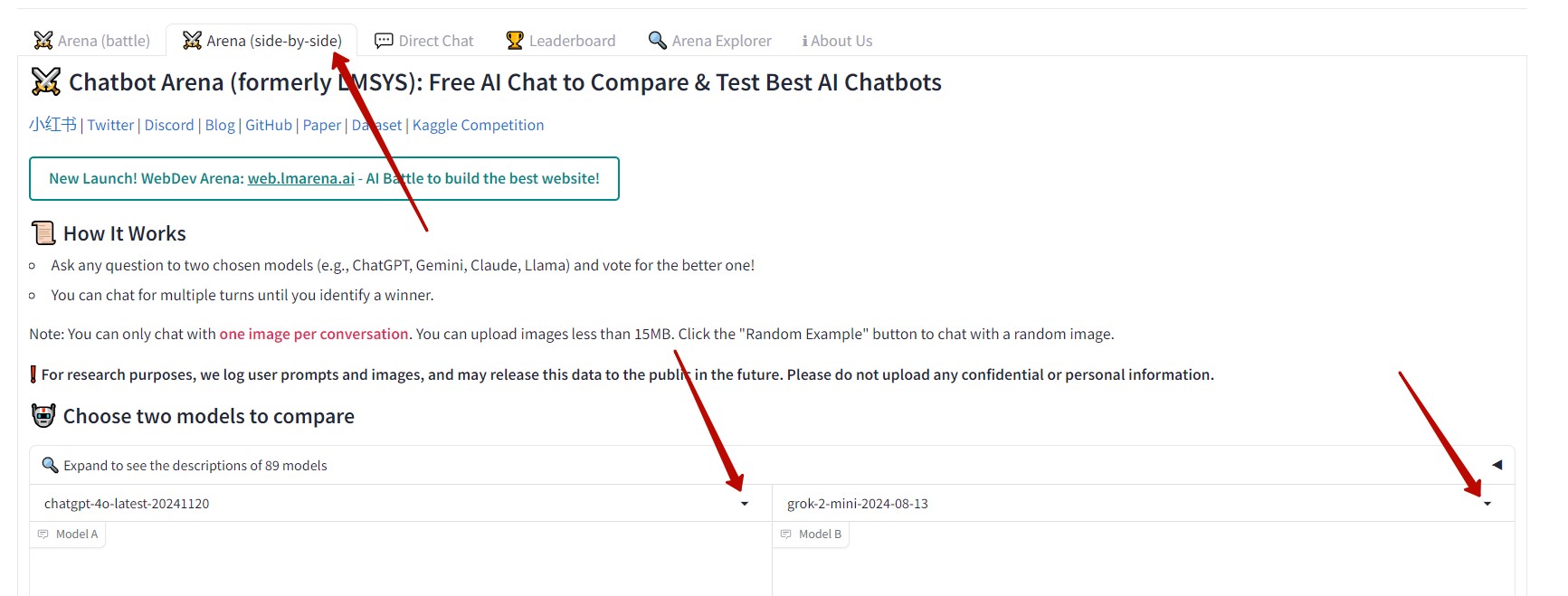The width and height of the screenshot is (1568, 596).
Task: Click the Model B chat label icon
Action: tap(786, 535)
